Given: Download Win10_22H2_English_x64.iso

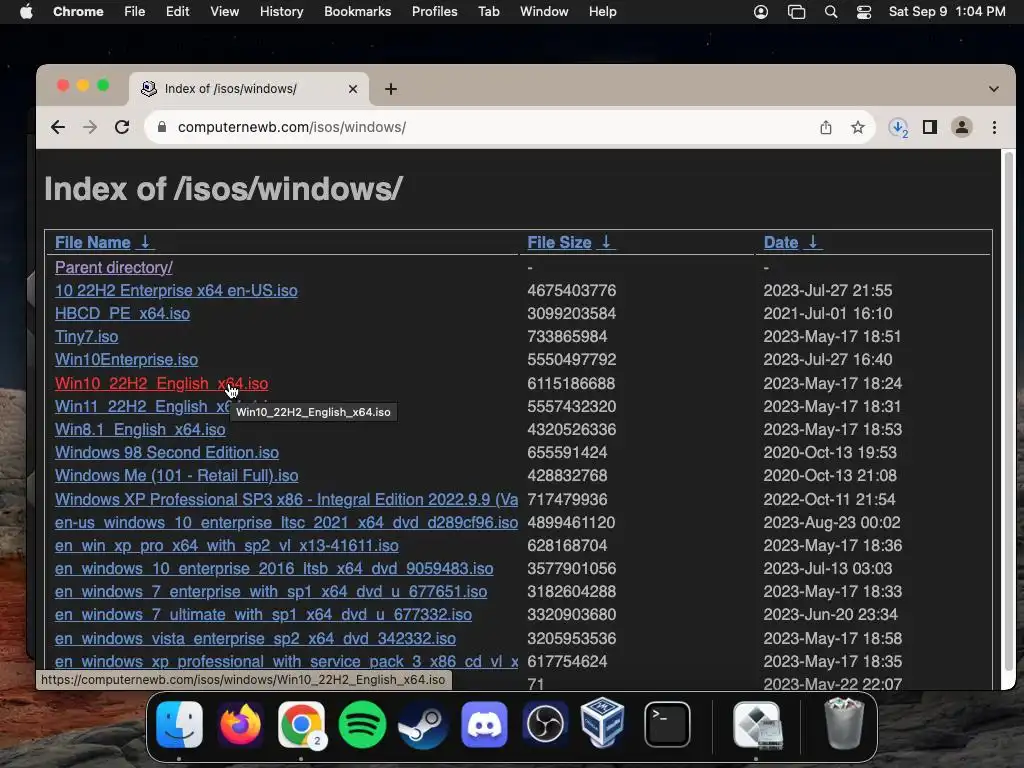Looking at the screenshot, I should click(x=161, y=383).
